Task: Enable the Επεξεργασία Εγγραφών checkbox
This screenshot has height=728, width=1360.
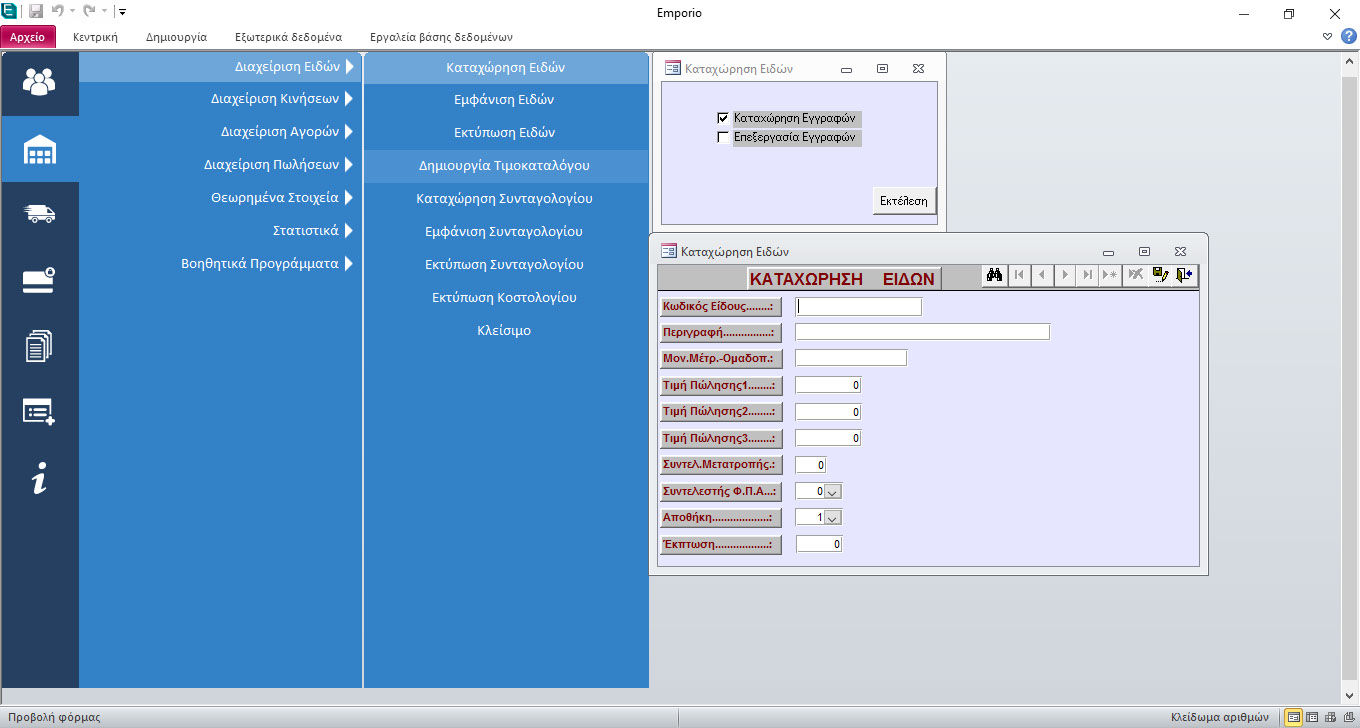Action: [x=723, y=138]
